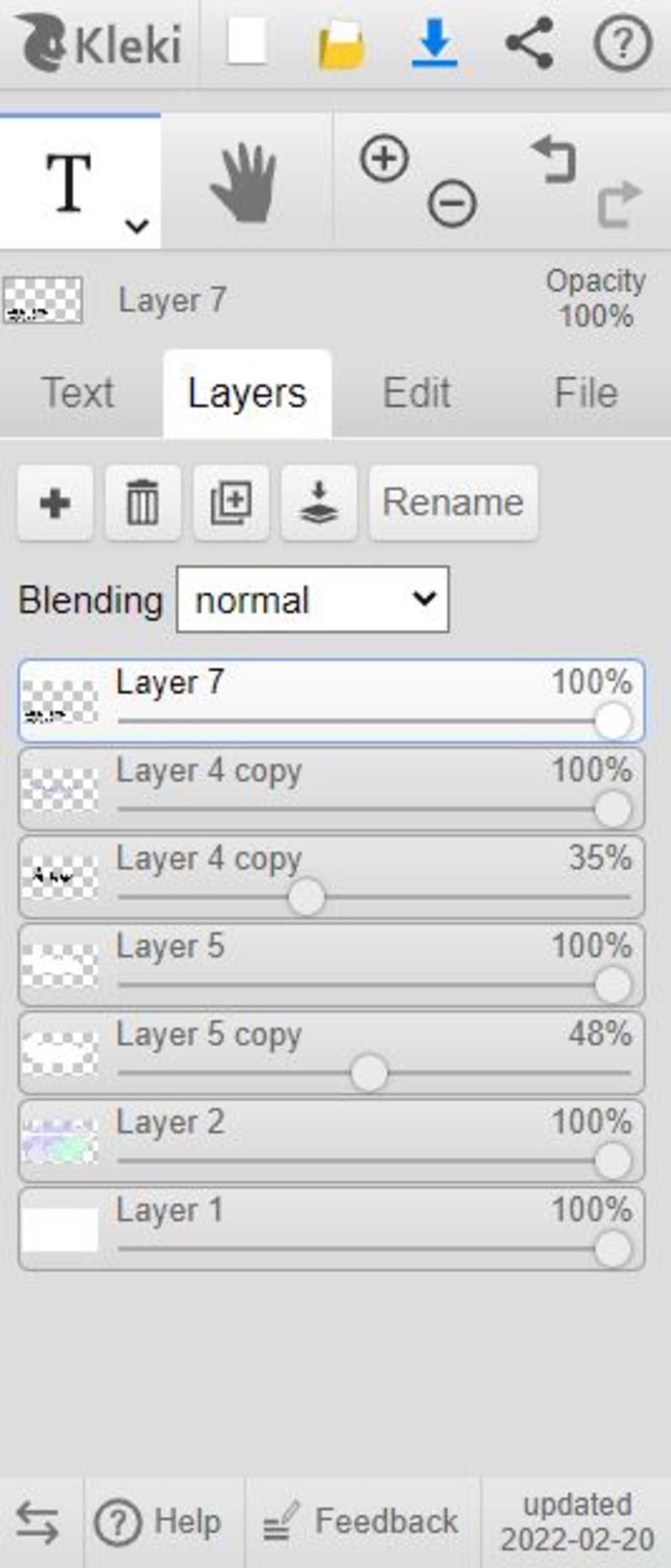
Task: Zoom out with the minus magnifier
Action: tap(452, 203)
